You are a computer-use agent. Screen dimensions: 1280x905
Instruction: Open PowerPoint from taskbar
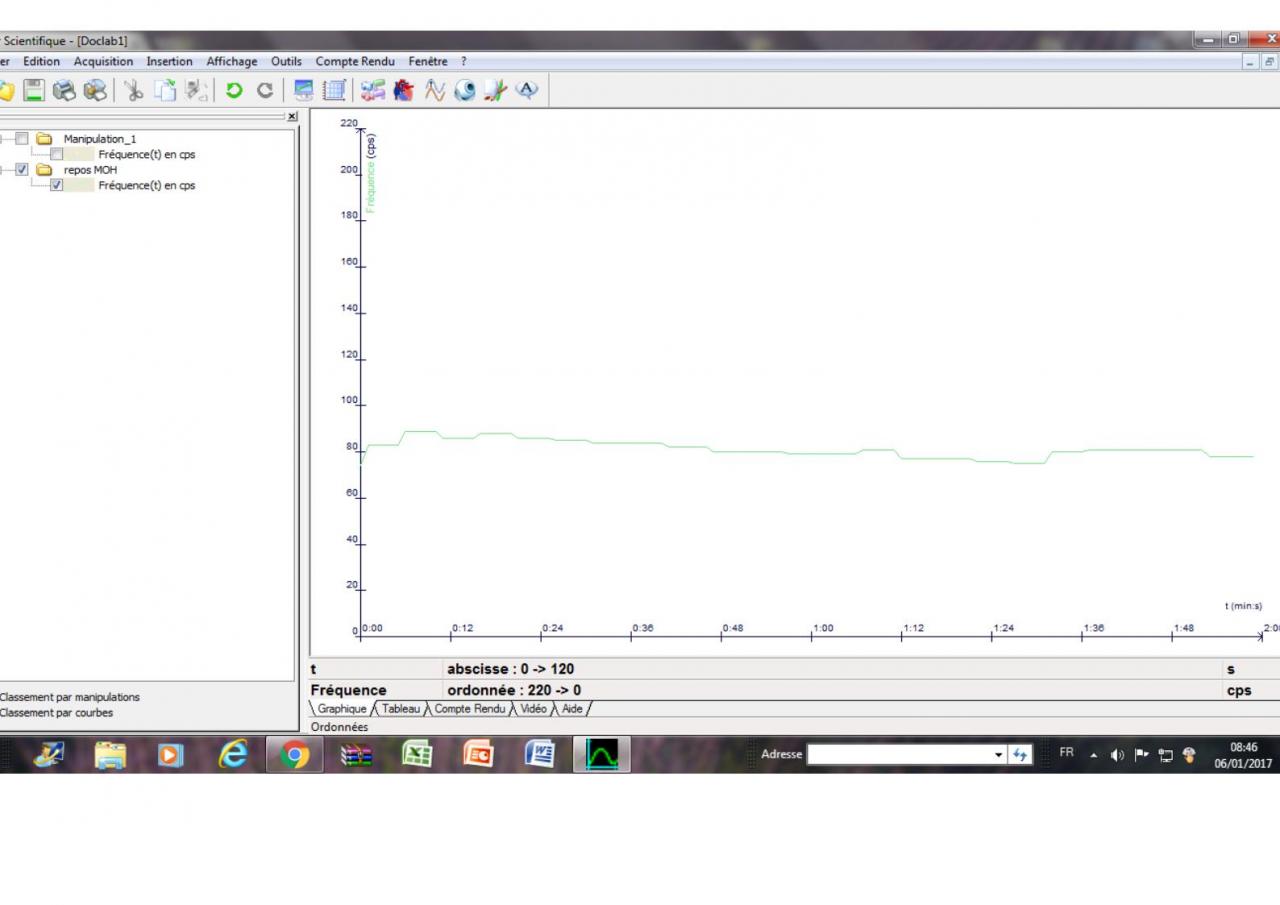click(x=478, y=755)
